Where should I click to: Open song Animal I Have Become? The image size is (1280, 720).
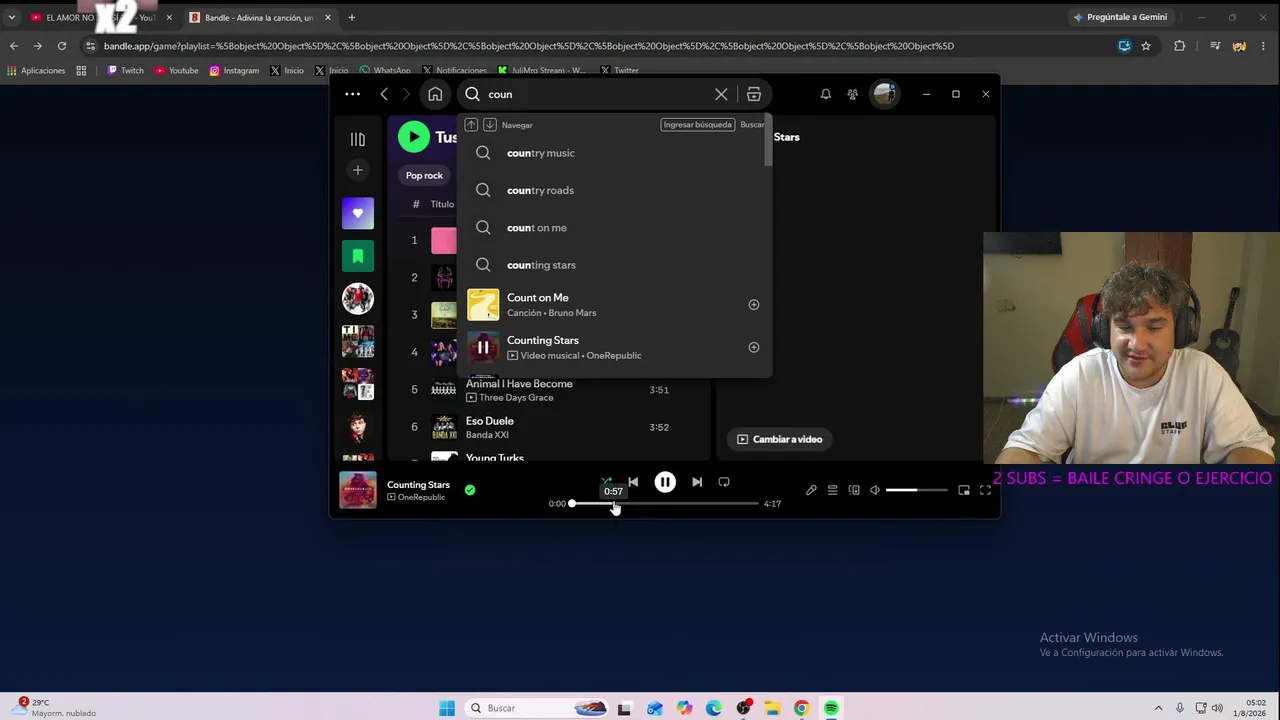pos(519,384)
